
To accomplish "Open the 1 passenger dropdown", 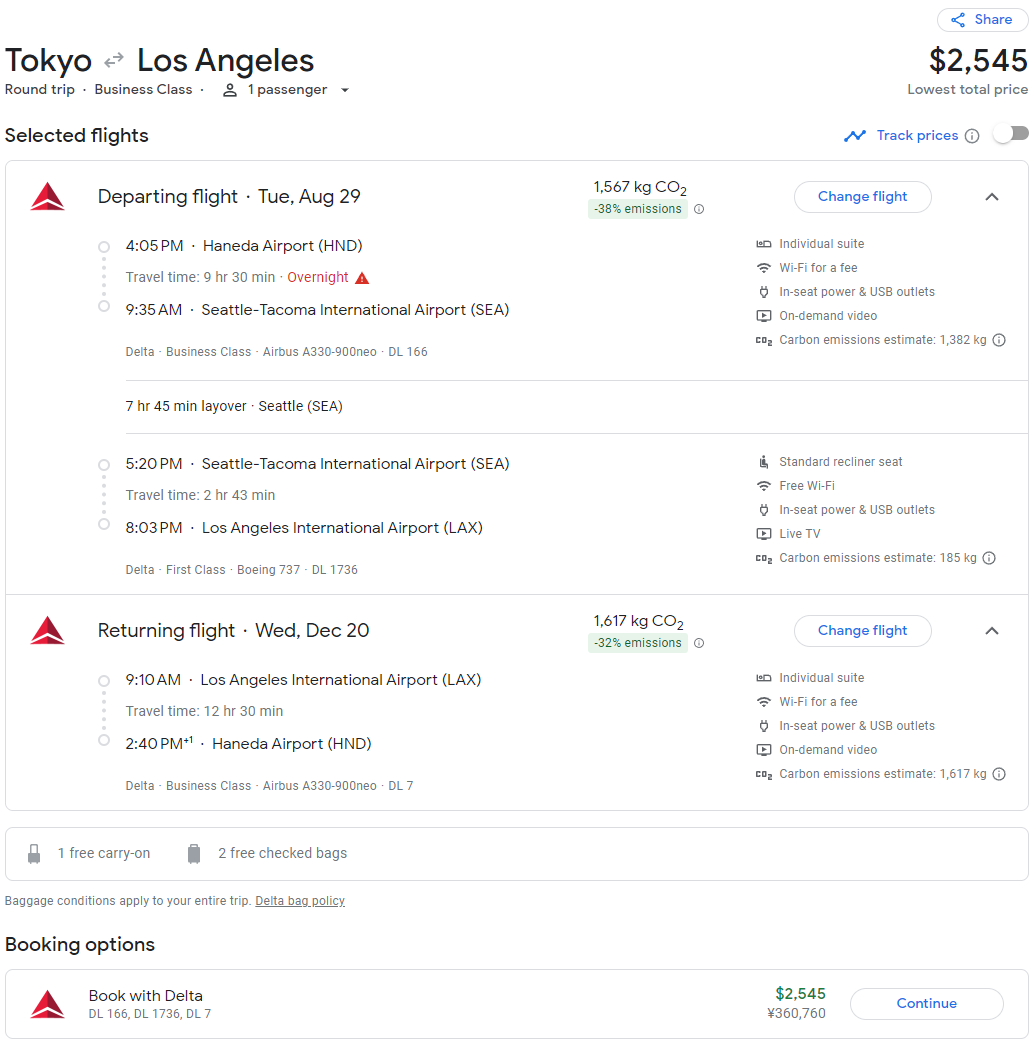I will coord(286,90).
